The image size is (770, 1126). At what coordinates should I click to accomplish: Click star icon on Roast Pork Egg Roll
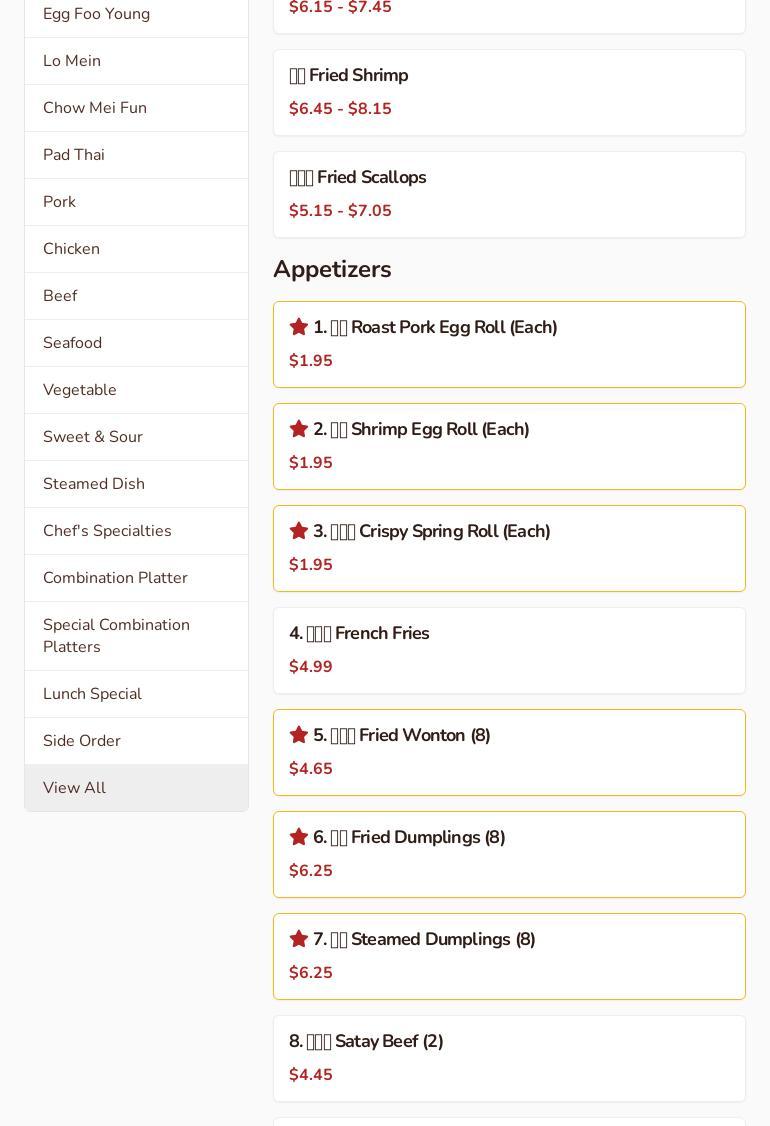point(298,327)
